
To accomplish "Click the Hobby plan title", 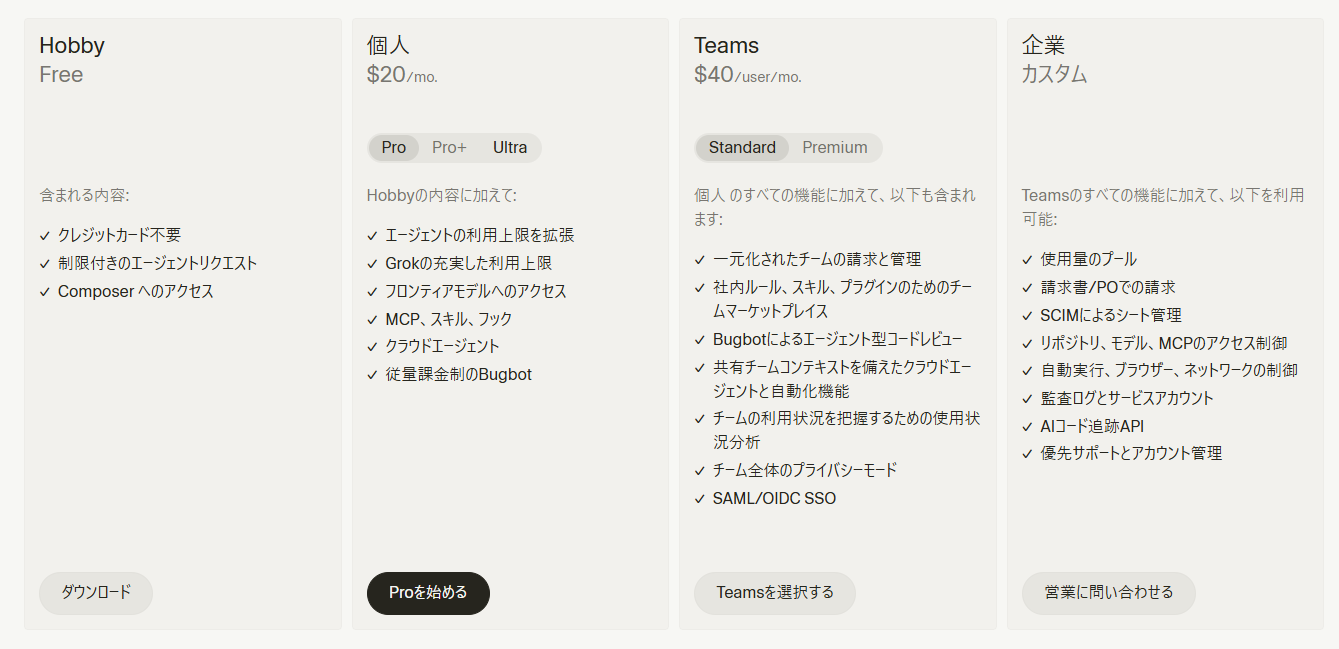I will (x=72, y=46).
